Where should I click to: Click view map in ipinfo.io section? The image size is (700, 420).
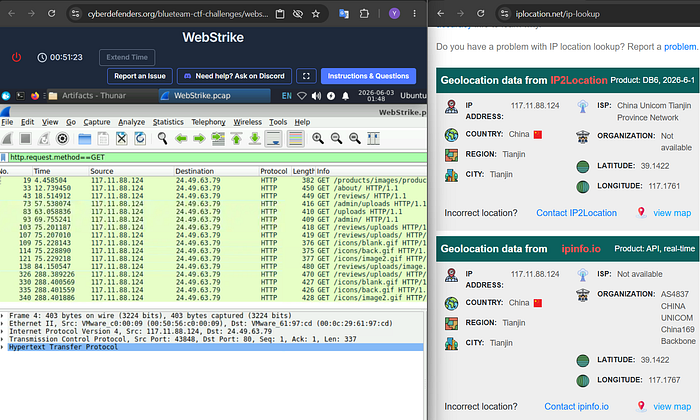pyautogui.click(x=672, y=407)
